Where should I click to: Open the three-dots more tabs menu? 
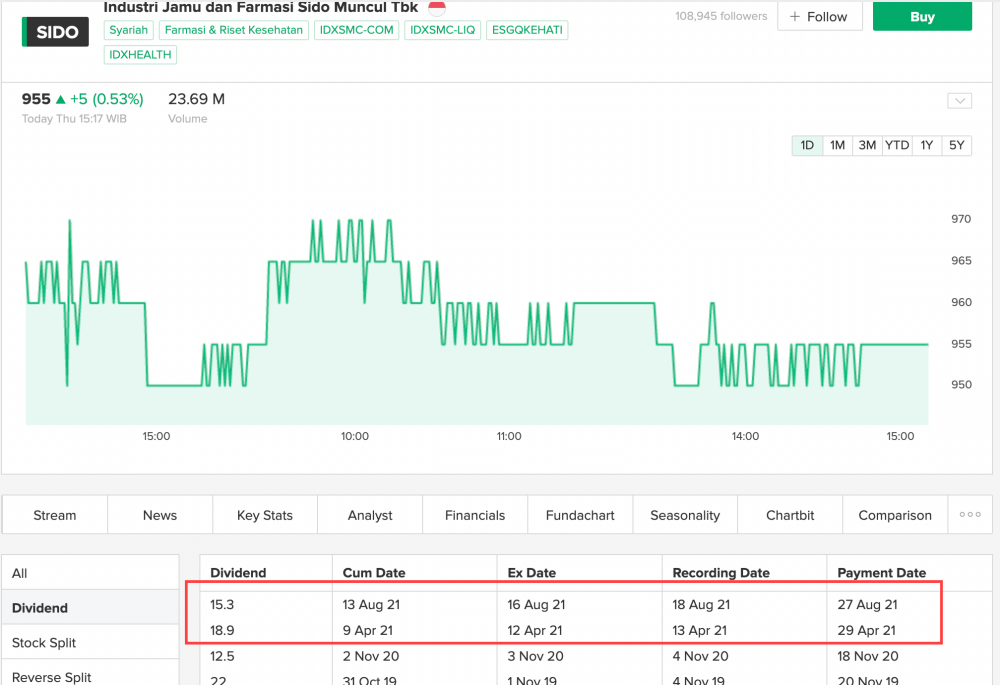click(x=970, y=515)
